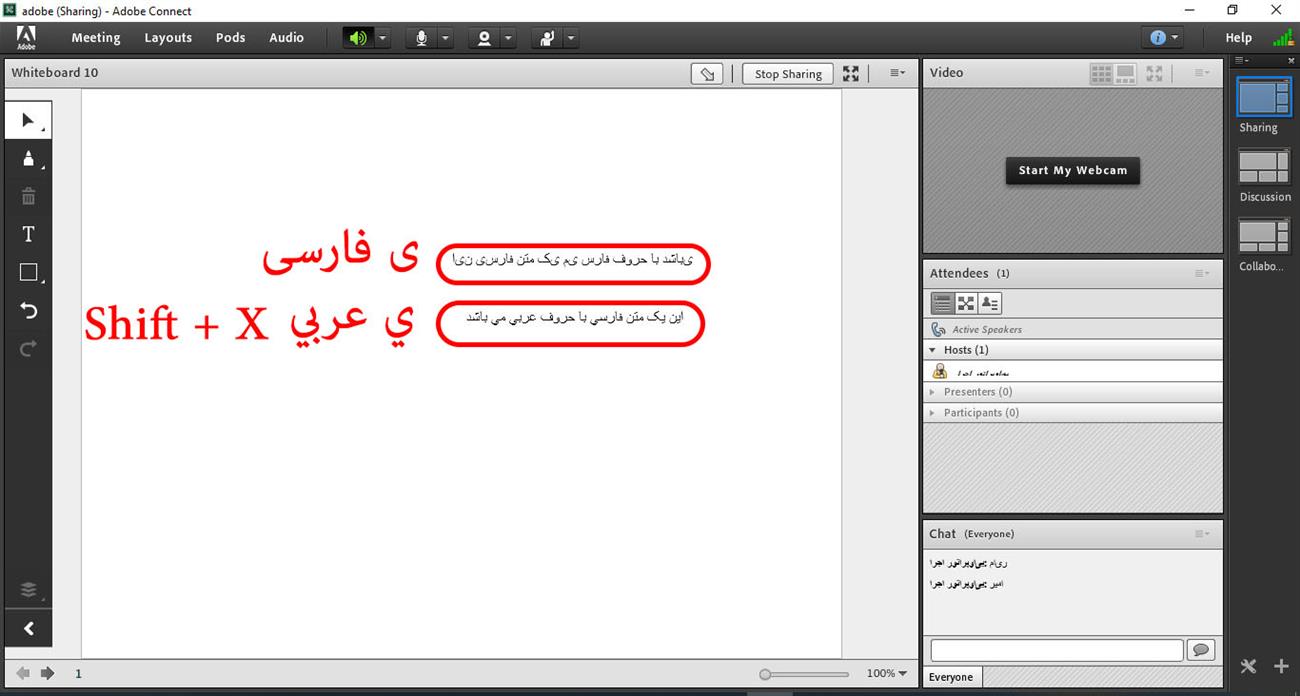Open the Help menu
1300x696 pixels.
(1238, 38)
